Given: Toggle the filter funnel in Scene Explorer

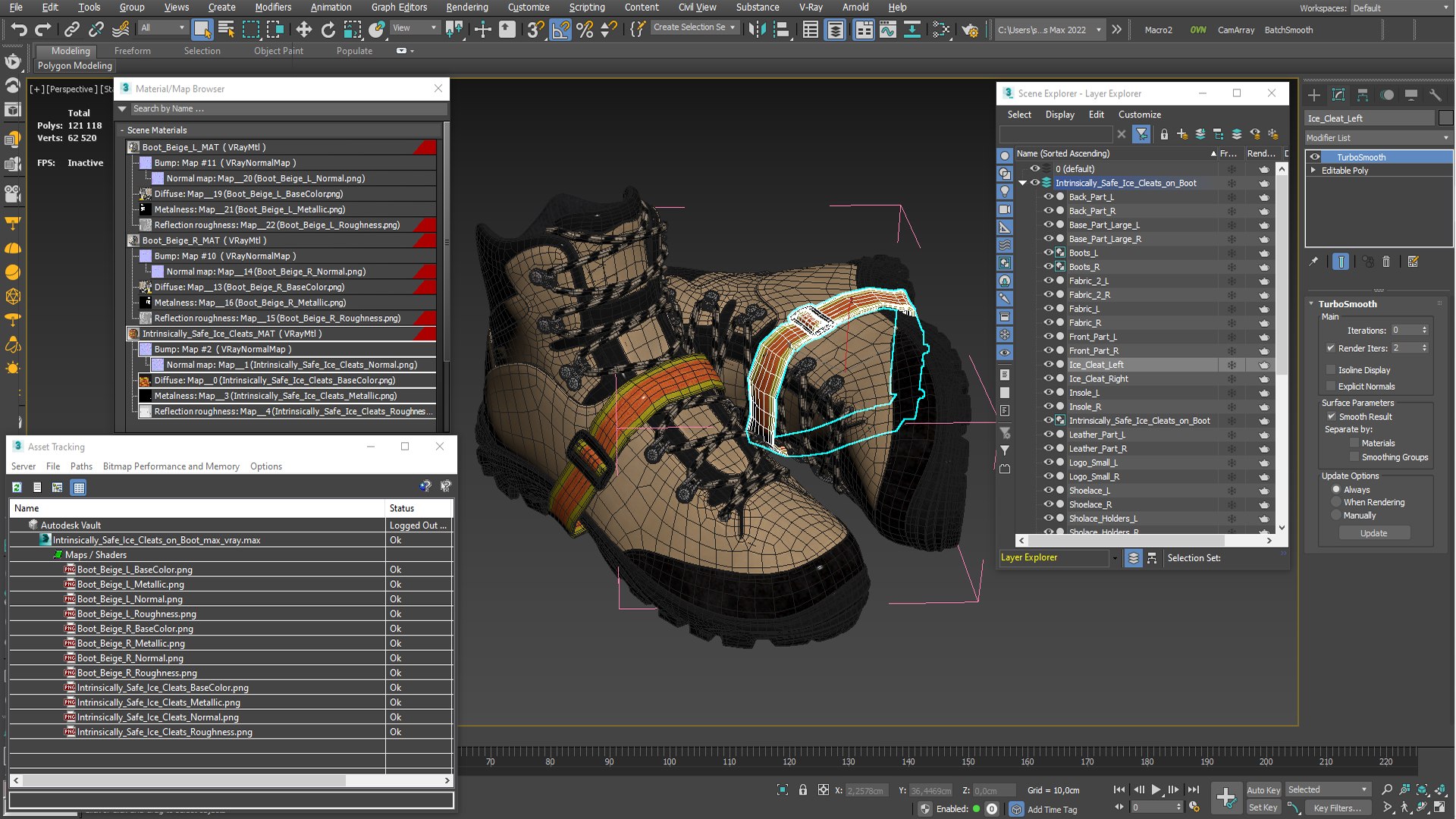Looking at the screenshot, I should pos(1141,134).
